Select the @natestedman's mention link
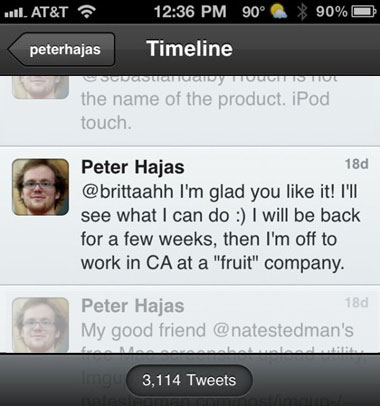 point(283,330)
